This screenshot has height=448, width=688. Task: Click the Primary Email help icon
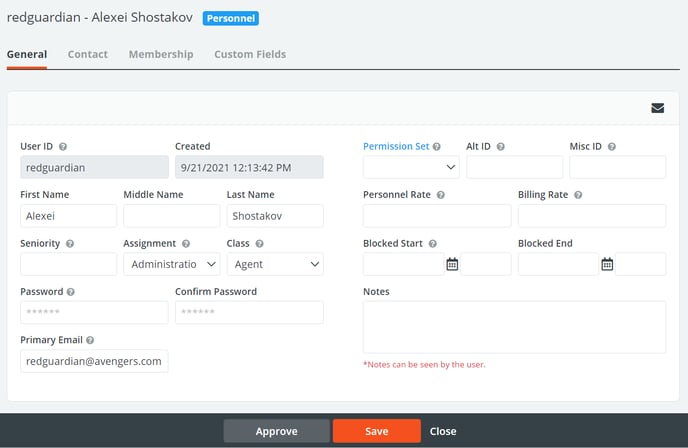click(x=90, y=341)
